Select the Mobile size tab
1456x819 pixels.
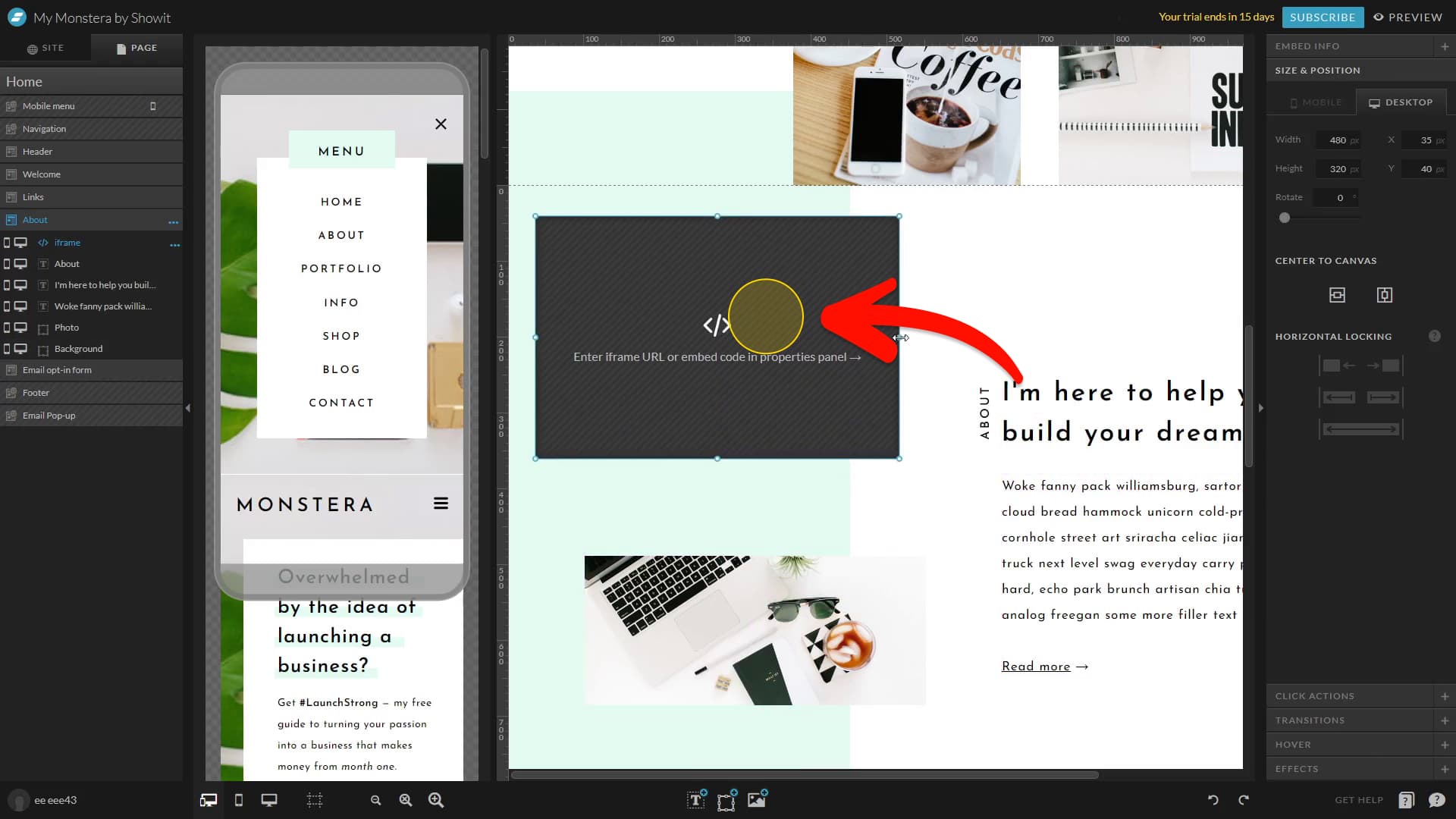[1314, 102]
